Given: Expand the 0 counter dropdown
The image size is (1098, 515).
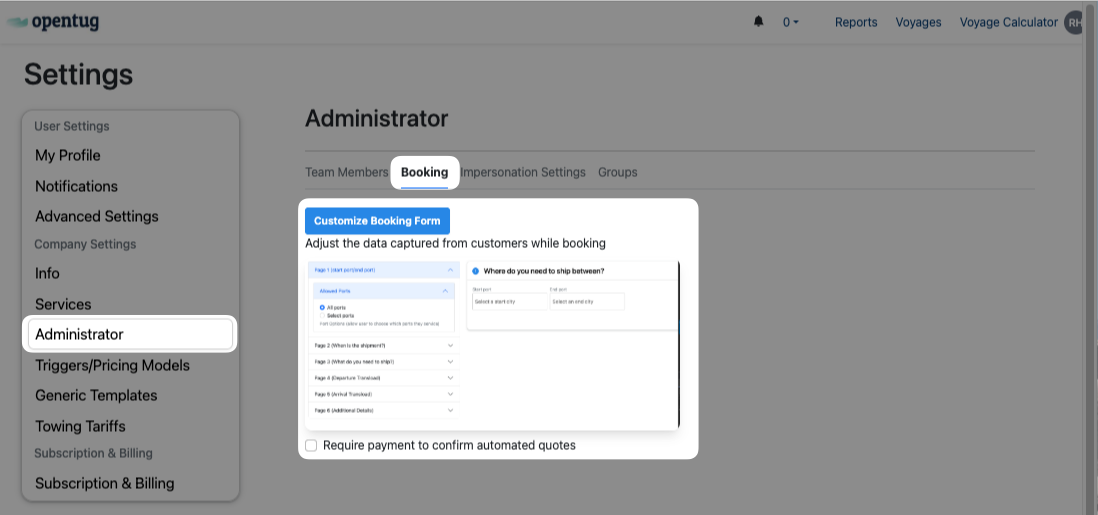Looking at the screenshot, I should pos(791,22).
